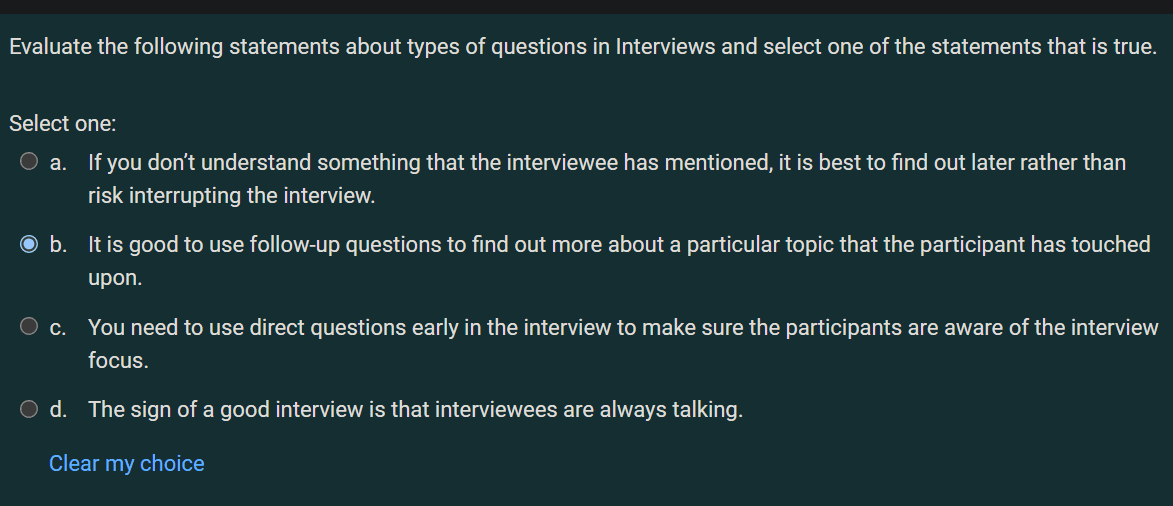The width and height of the screenshot is (1173, 506).
Task: Select answer text 'You need to use direct questions'
Action: pos(623,344)
